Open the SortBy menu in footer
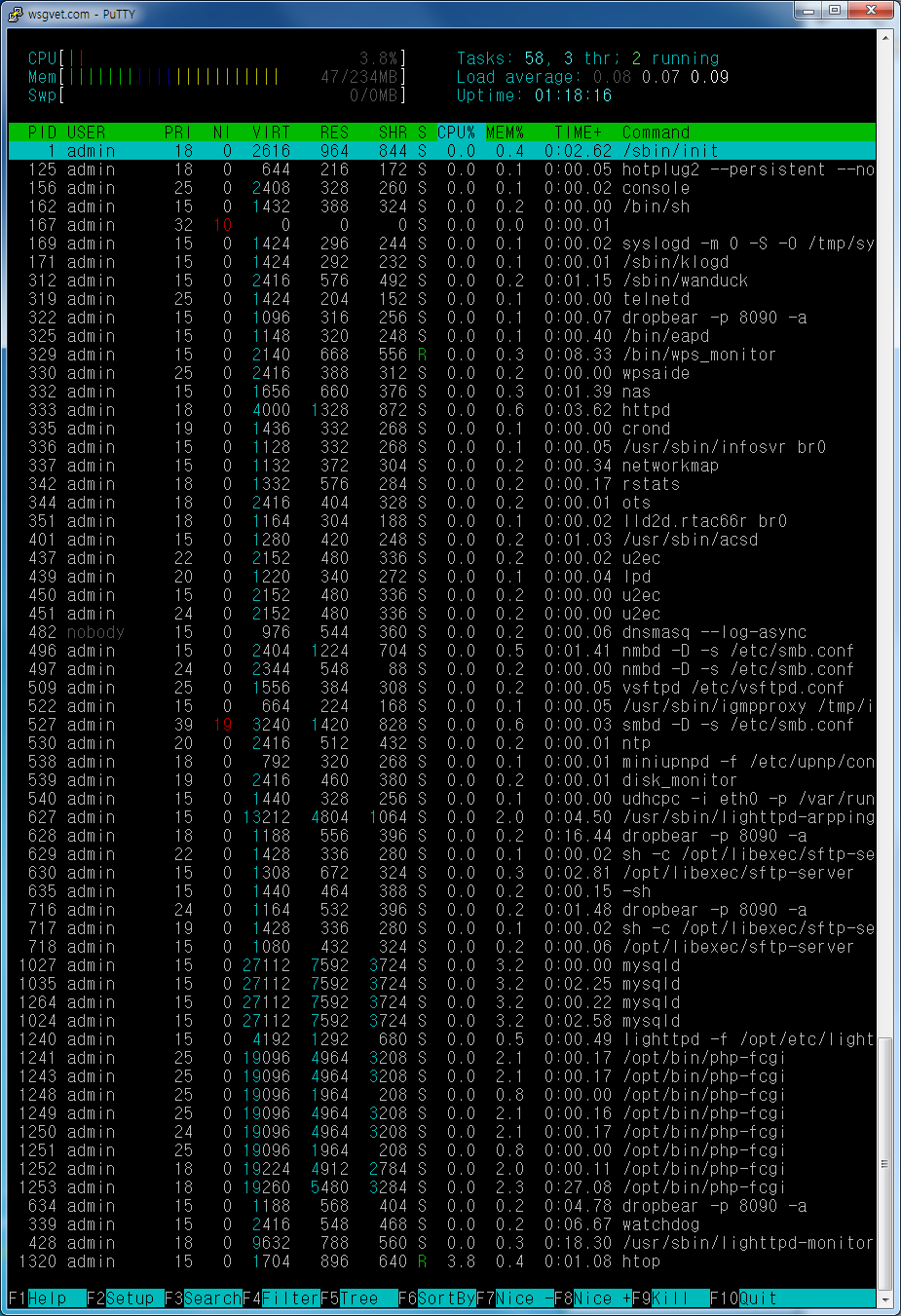Viewport: 901px width, 1316px height. pos(446,1298)
